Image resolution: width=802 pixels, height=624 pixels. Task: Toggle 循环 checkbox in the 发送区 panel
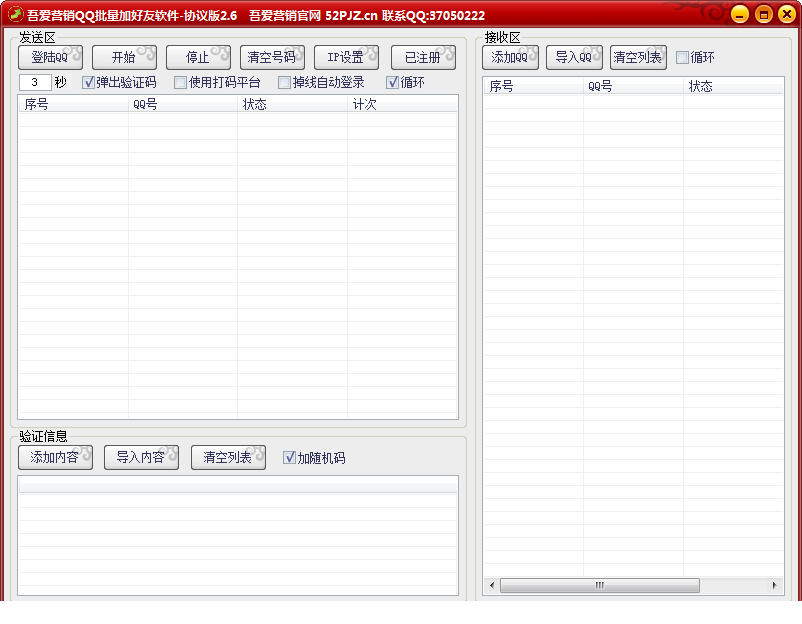click(x=393, y=83)
